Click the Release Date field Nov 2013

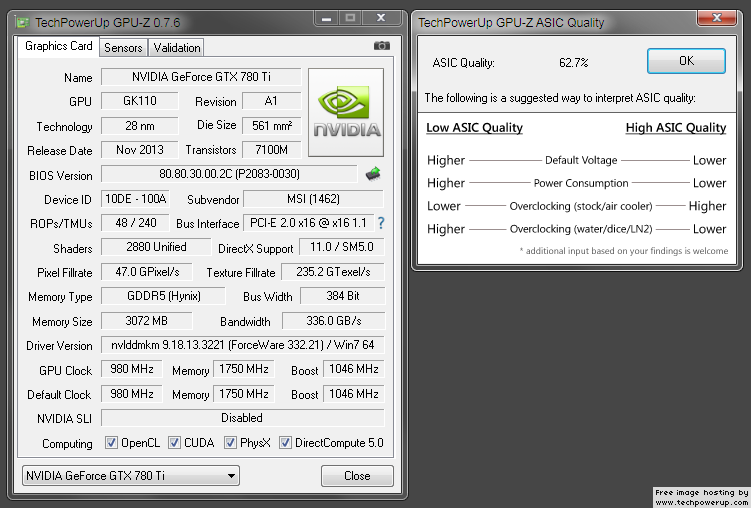140,150
